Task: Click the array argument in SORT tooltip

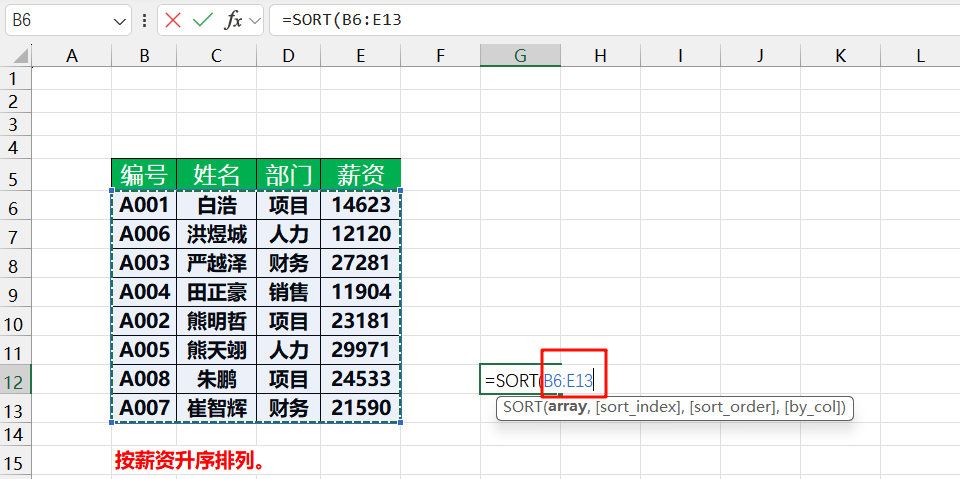Action: (x=567, y=407)
